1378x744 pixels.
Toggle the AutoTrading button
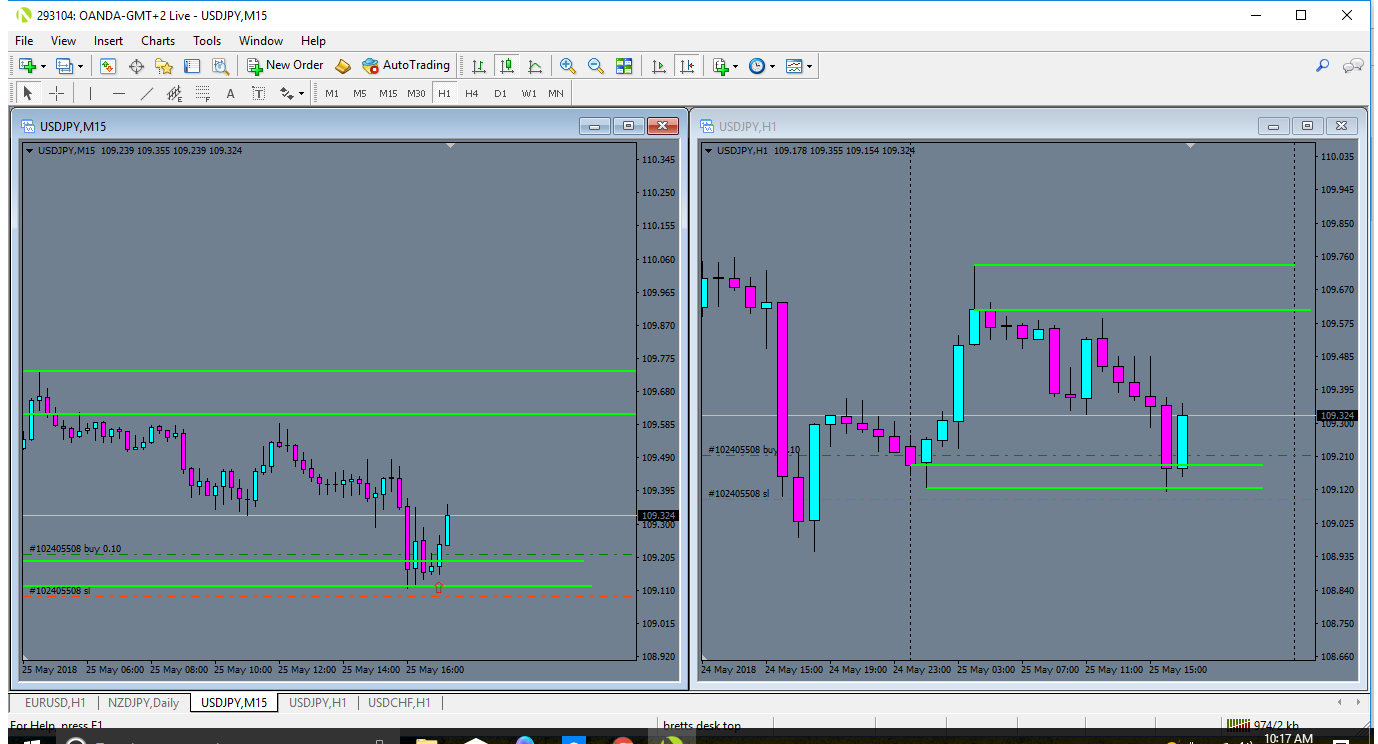406,66
